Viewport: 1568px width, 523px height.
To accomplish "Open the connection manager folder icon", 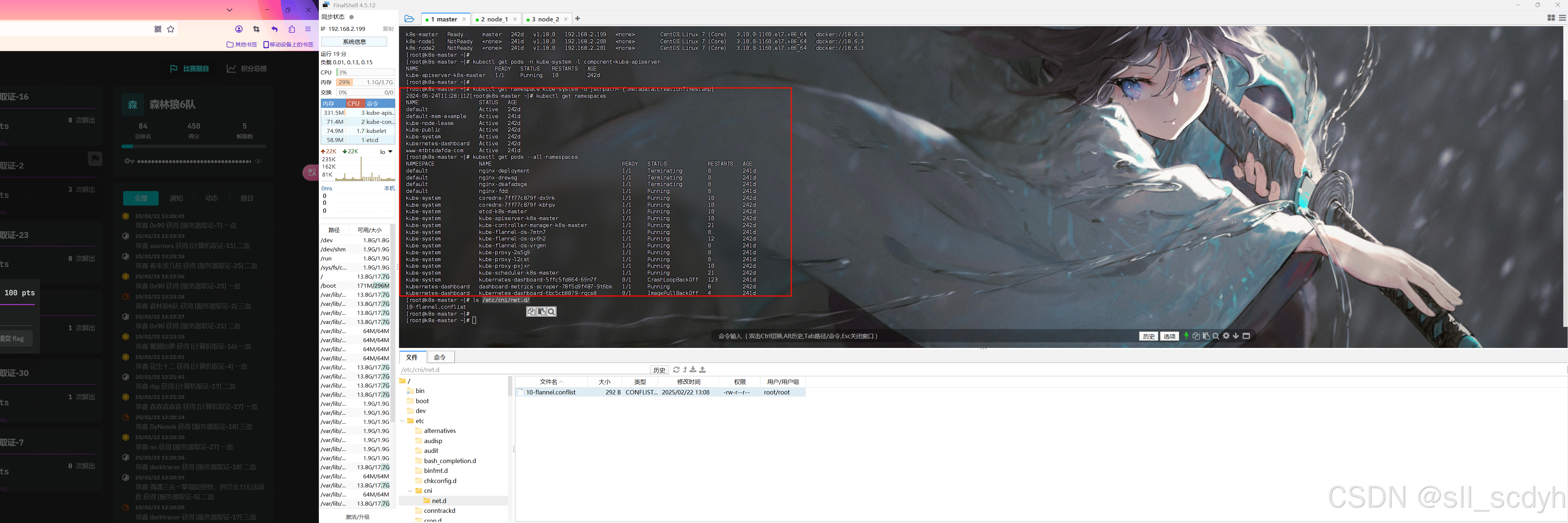I will pyautogui.click(x=409, y=19).
